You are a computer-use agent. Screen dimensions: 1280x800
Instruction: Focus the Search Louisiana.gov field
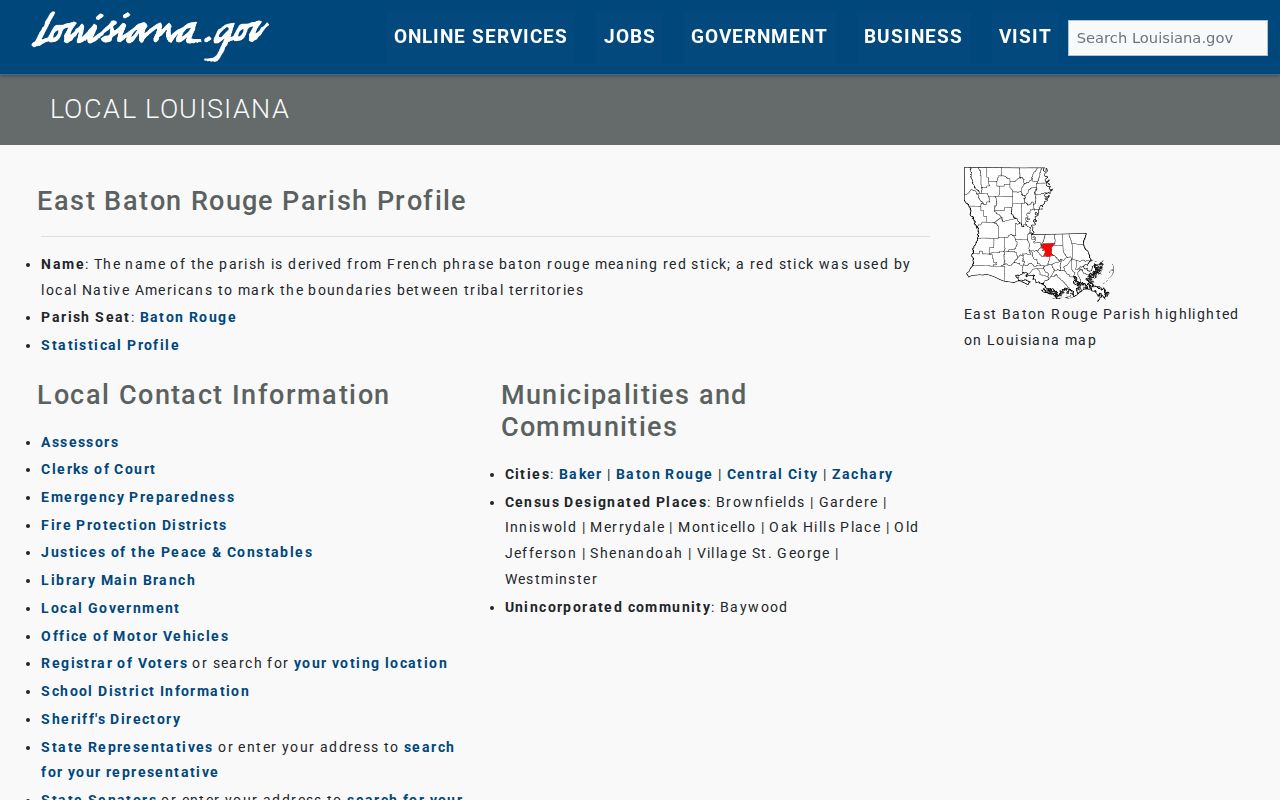pos(1168,38)
